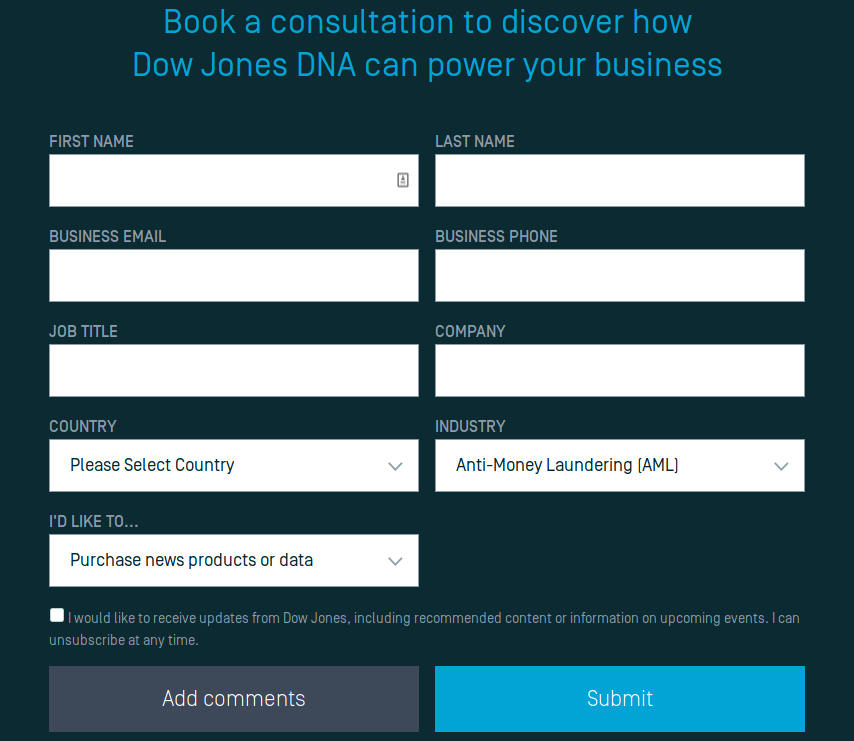Submit the consultation form
Viewport: 854px width, 741px height.
pyautogui.click(x=620, y=699)
